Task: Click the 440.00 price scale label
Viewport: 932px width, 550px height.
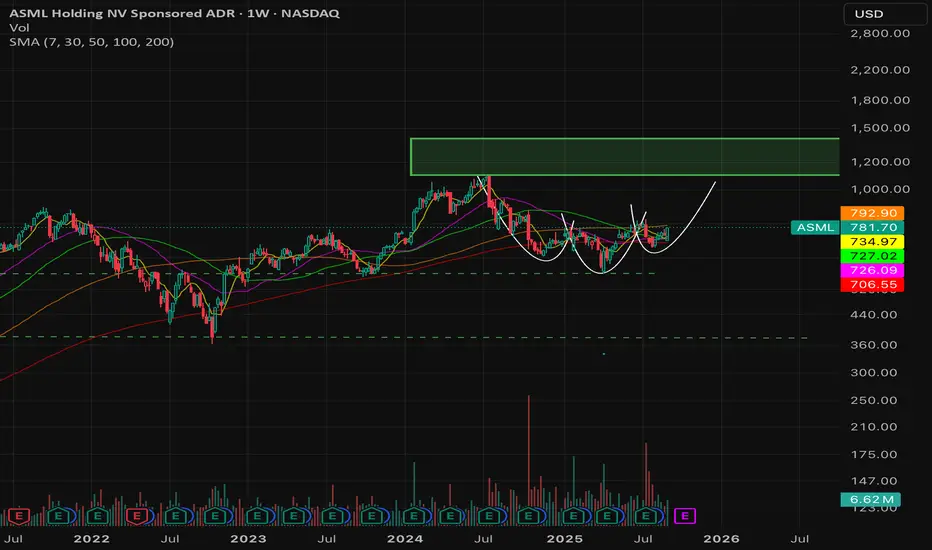Action: coord(874,314)
